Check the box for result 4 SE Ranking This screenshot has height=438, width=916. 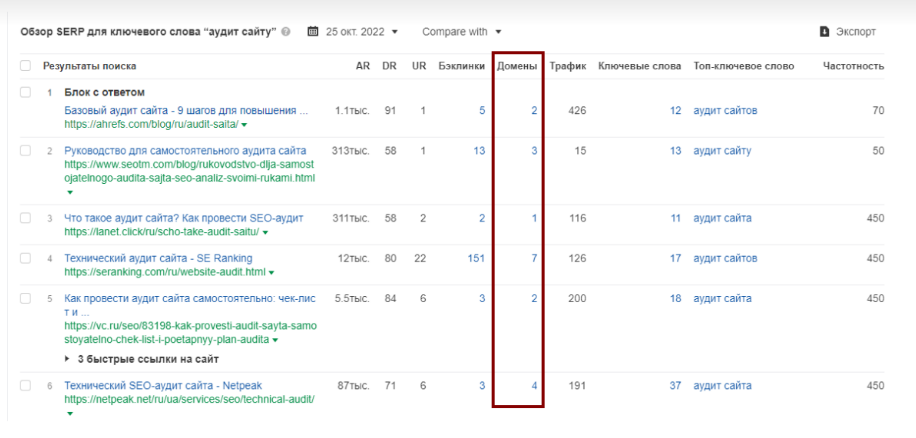(25, 258)
